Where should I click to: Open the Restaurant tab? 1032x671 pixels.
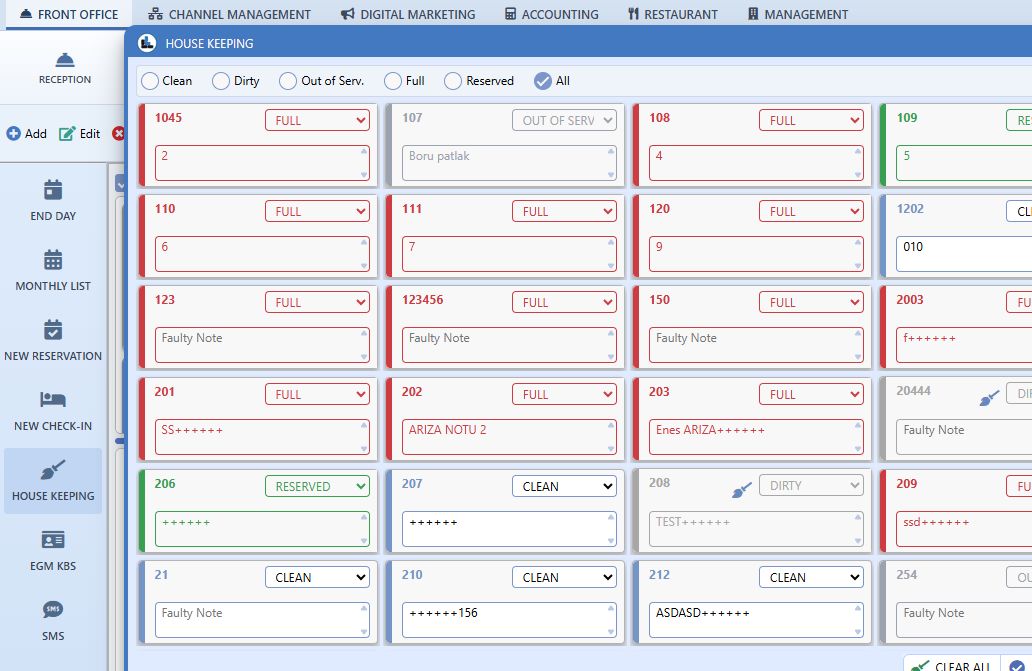673,14
